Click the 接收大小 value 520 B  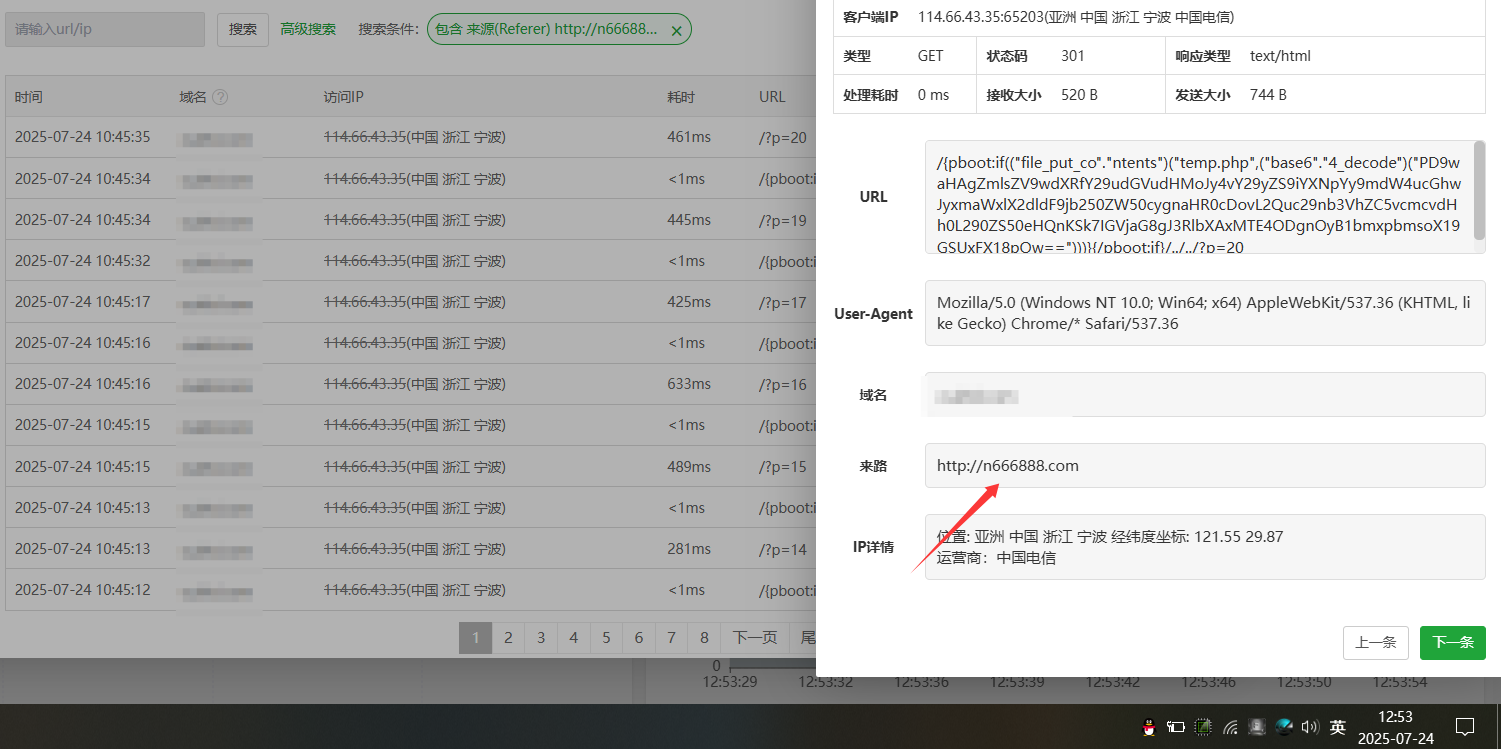(1079, 95)
